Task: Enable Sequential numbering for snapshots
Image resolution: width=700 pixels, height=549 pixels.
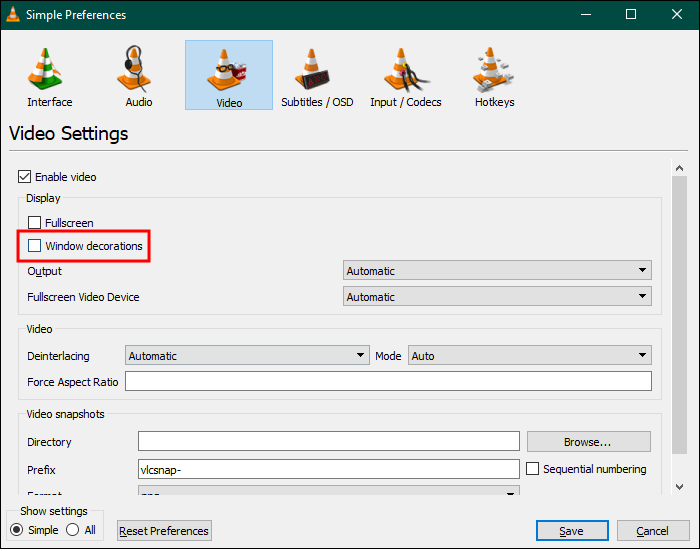Action: pos(533,469)
